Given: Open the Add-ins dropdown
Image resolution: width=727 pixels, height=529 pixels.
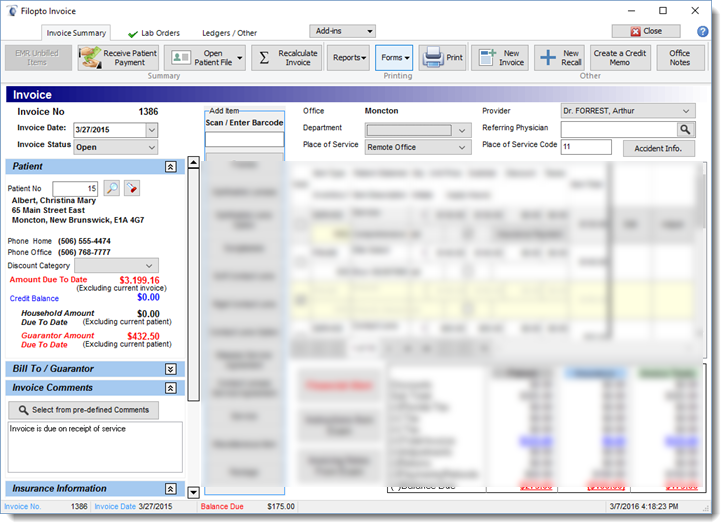Looking at the screenshot, I should 342,31.
